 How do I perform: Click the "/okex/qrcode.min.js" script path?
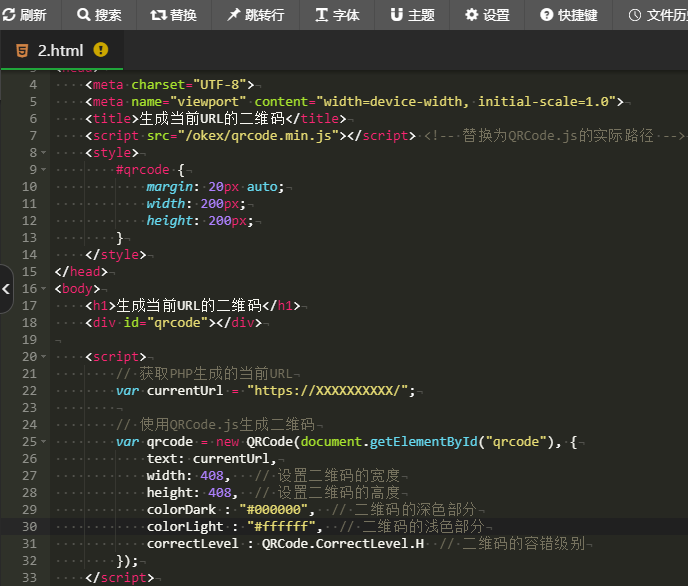262,136
